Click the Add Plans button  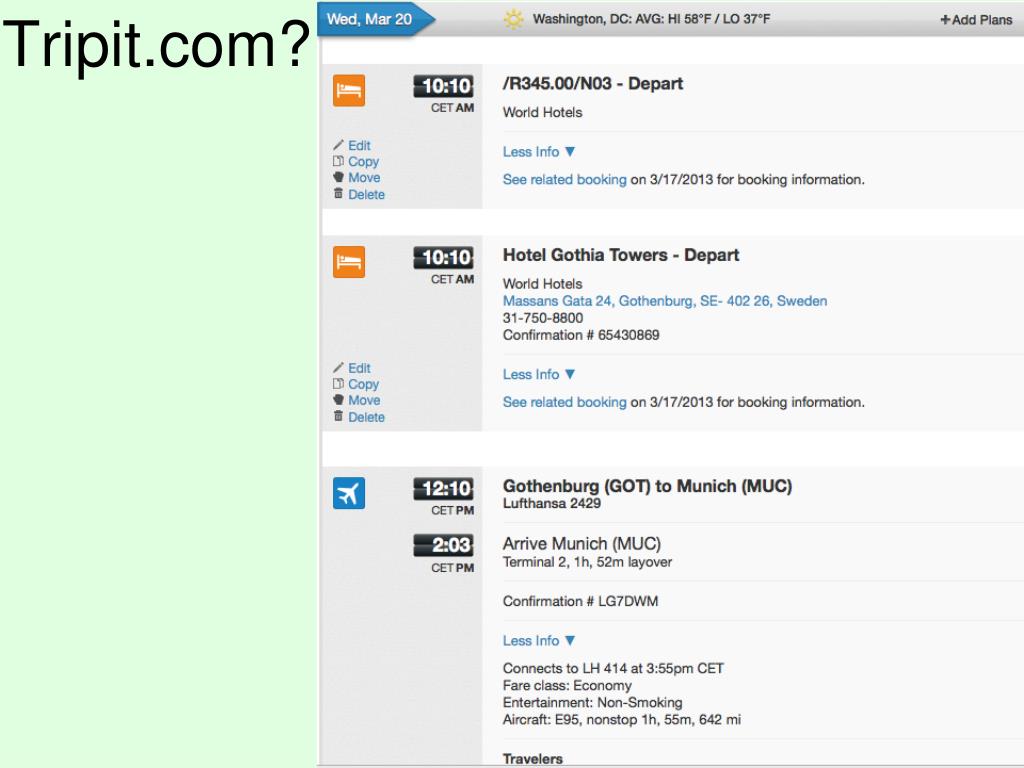[976, 20]
